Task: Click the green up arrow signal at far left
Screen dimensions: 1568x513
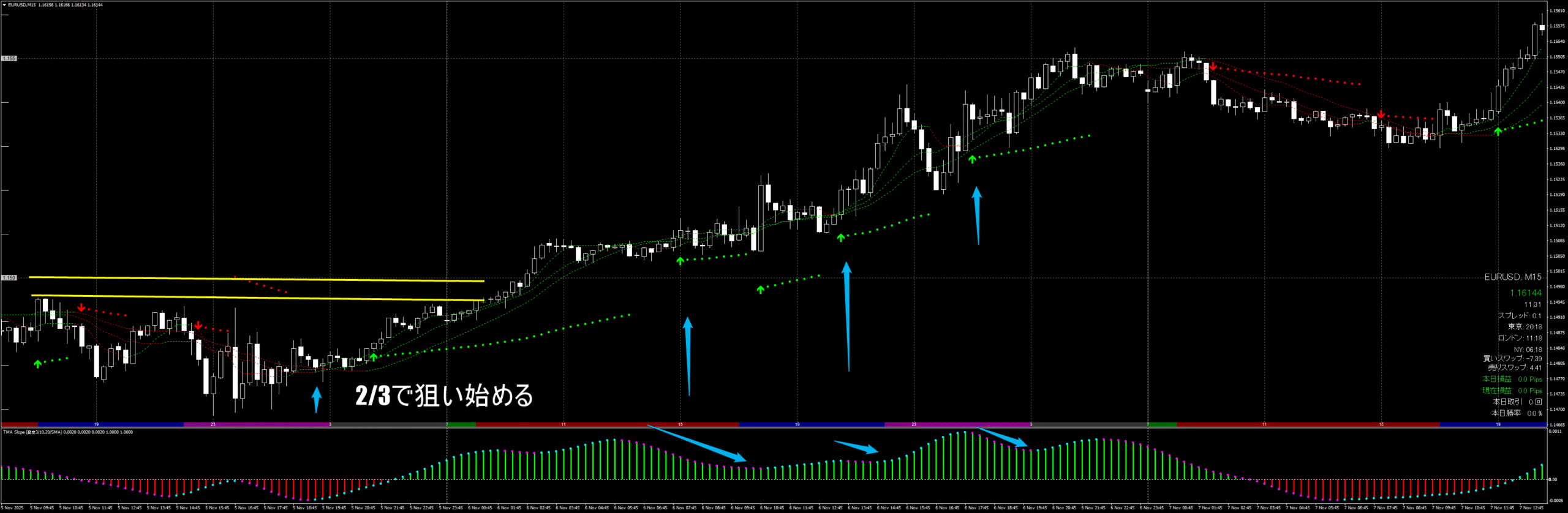Action: [38, 364]
